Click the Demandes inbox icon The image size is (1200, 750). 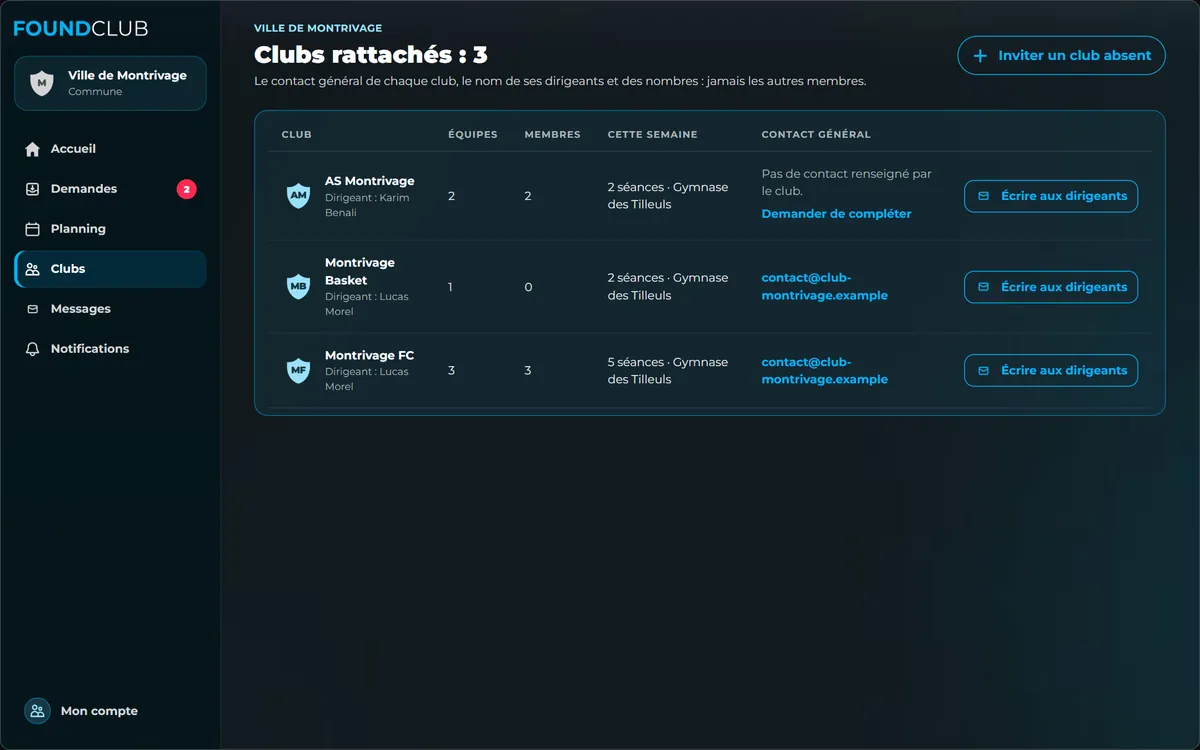[x=32, y=189]
